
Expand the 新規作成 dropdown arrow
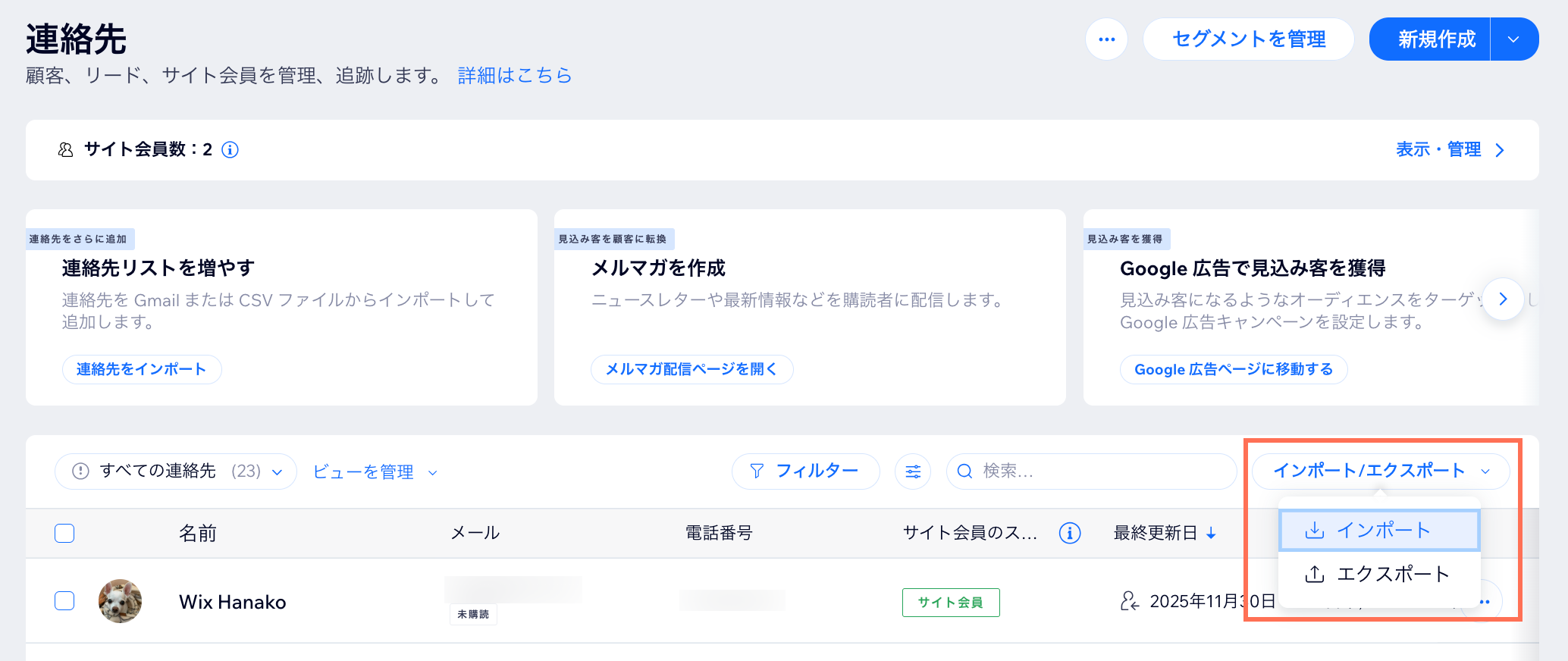1514,39
